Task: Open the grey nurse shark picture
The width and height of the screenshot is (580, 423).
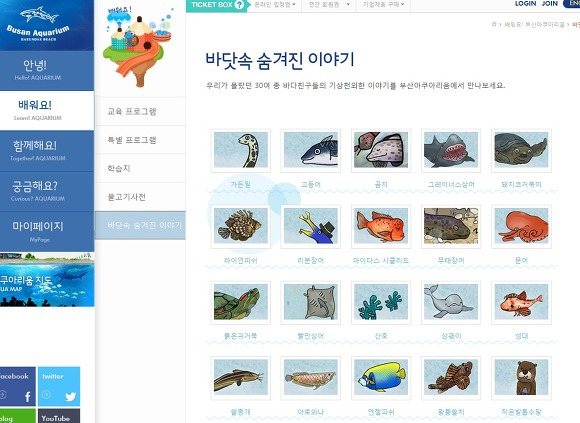Action: pos(451,150)
